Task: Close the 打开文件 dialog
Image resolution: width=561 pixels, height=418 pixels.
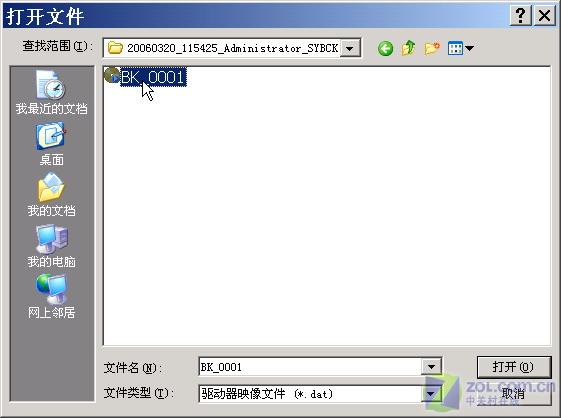Action: click(x=545, y=16)
